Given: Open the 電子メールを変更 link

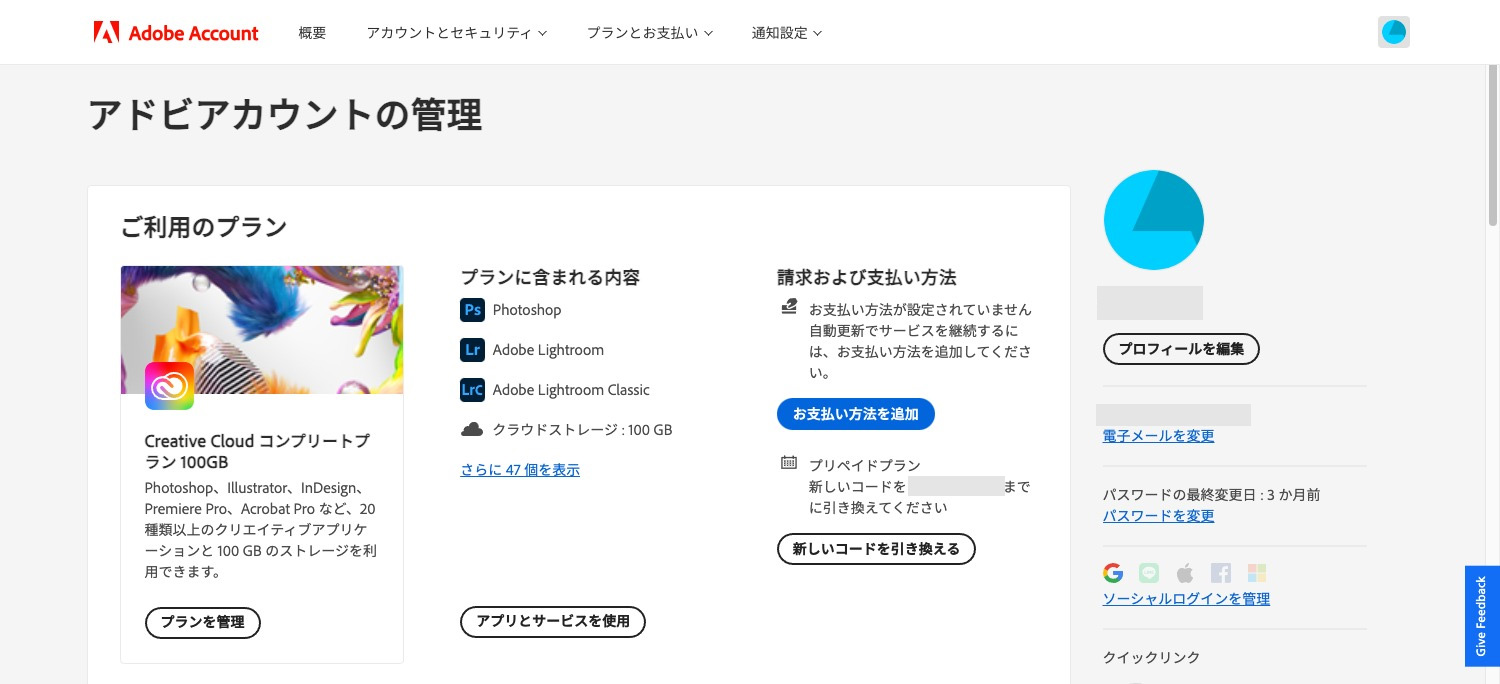Looking at the screenshot, I should (x=1158, y=436).
